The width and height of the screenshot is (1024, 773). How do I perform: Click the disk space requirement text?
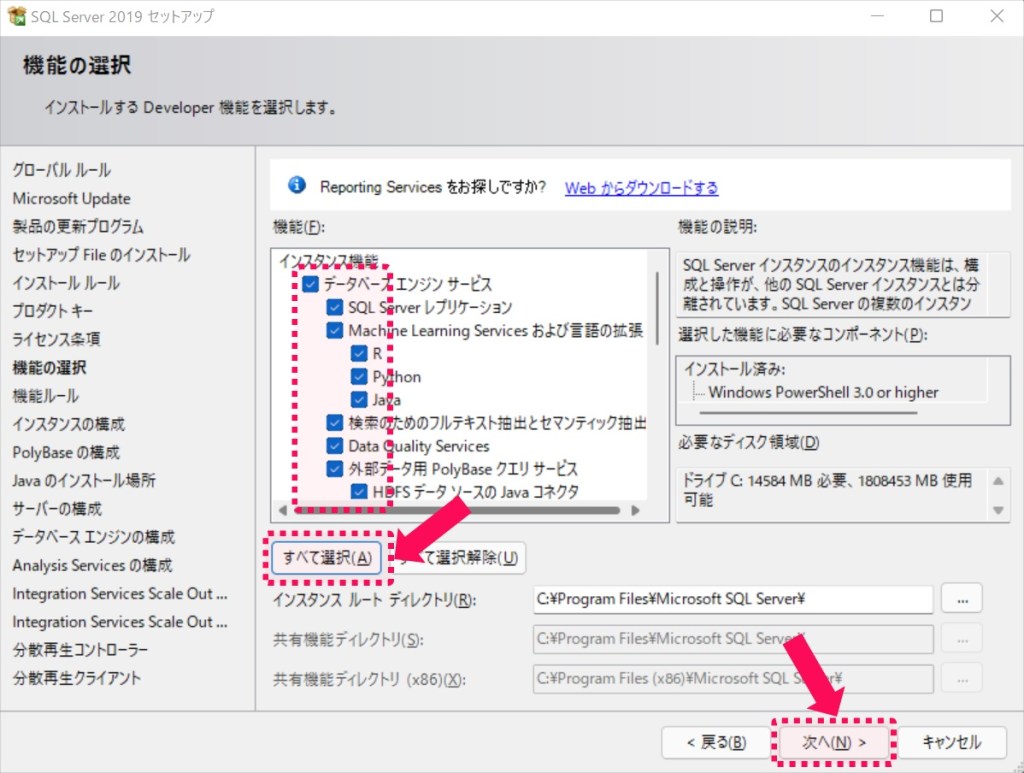click(x=827, y=490)
